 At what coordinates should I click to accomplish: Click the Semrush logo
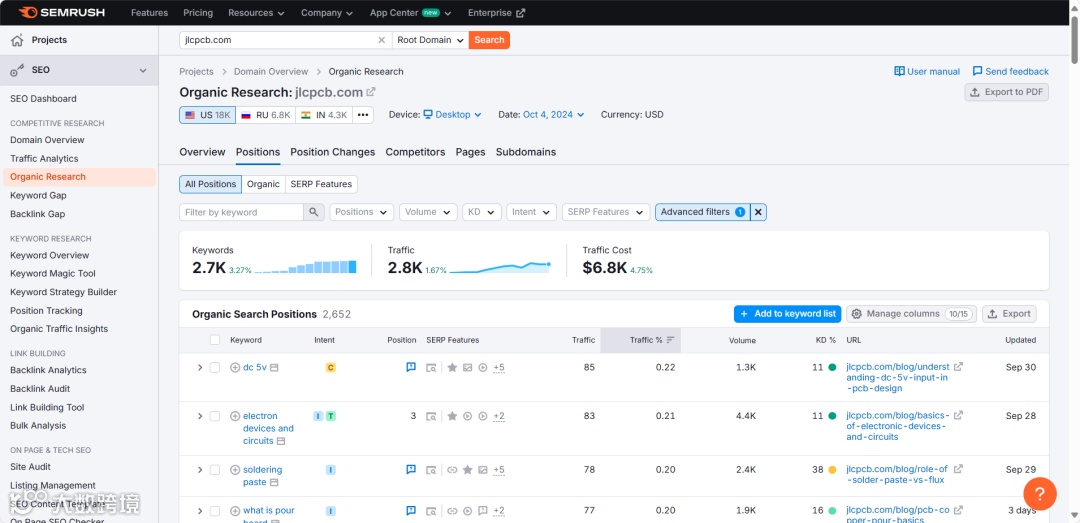(63, 12)
